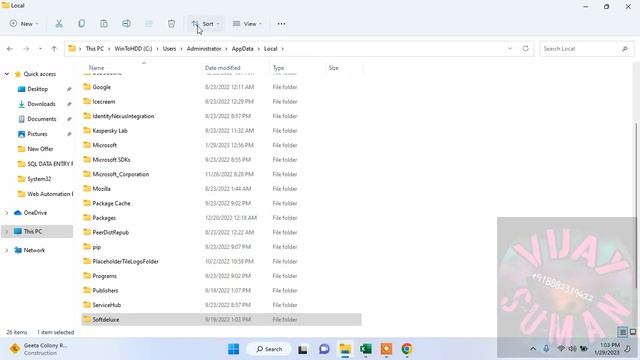Click the Copy icon in toolbar
The image size is (640, 360).
tap(82, 24)
